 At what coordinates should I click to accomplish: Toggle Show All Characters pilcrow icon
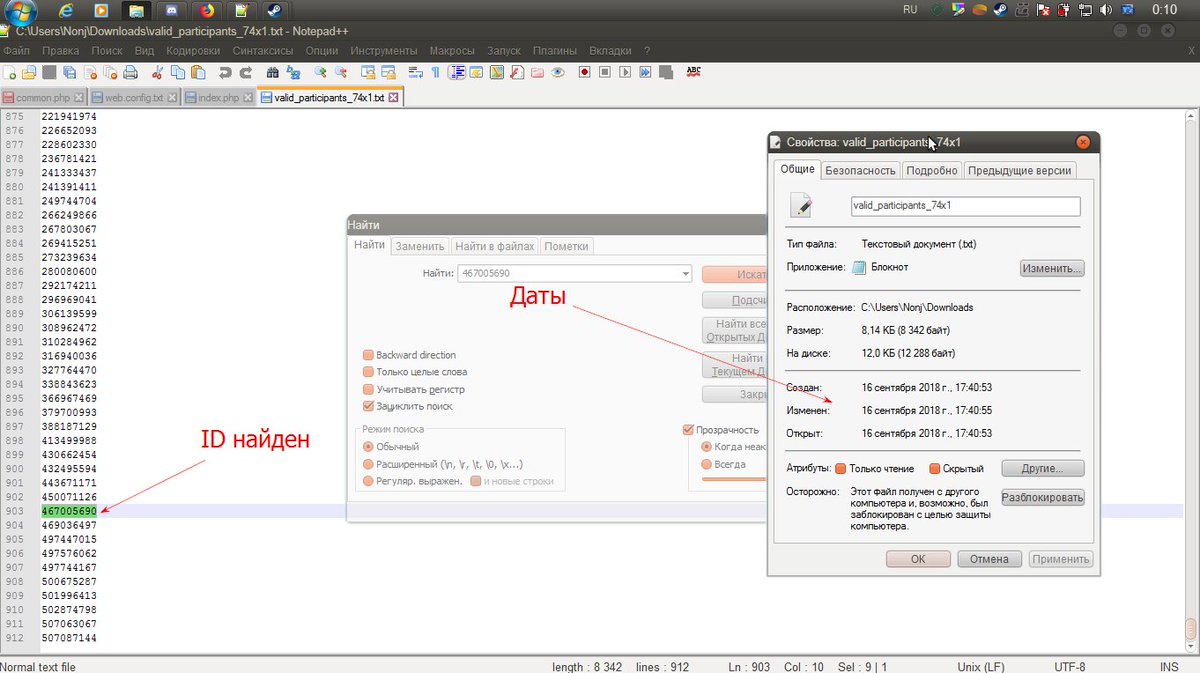(x=436, y=72)
